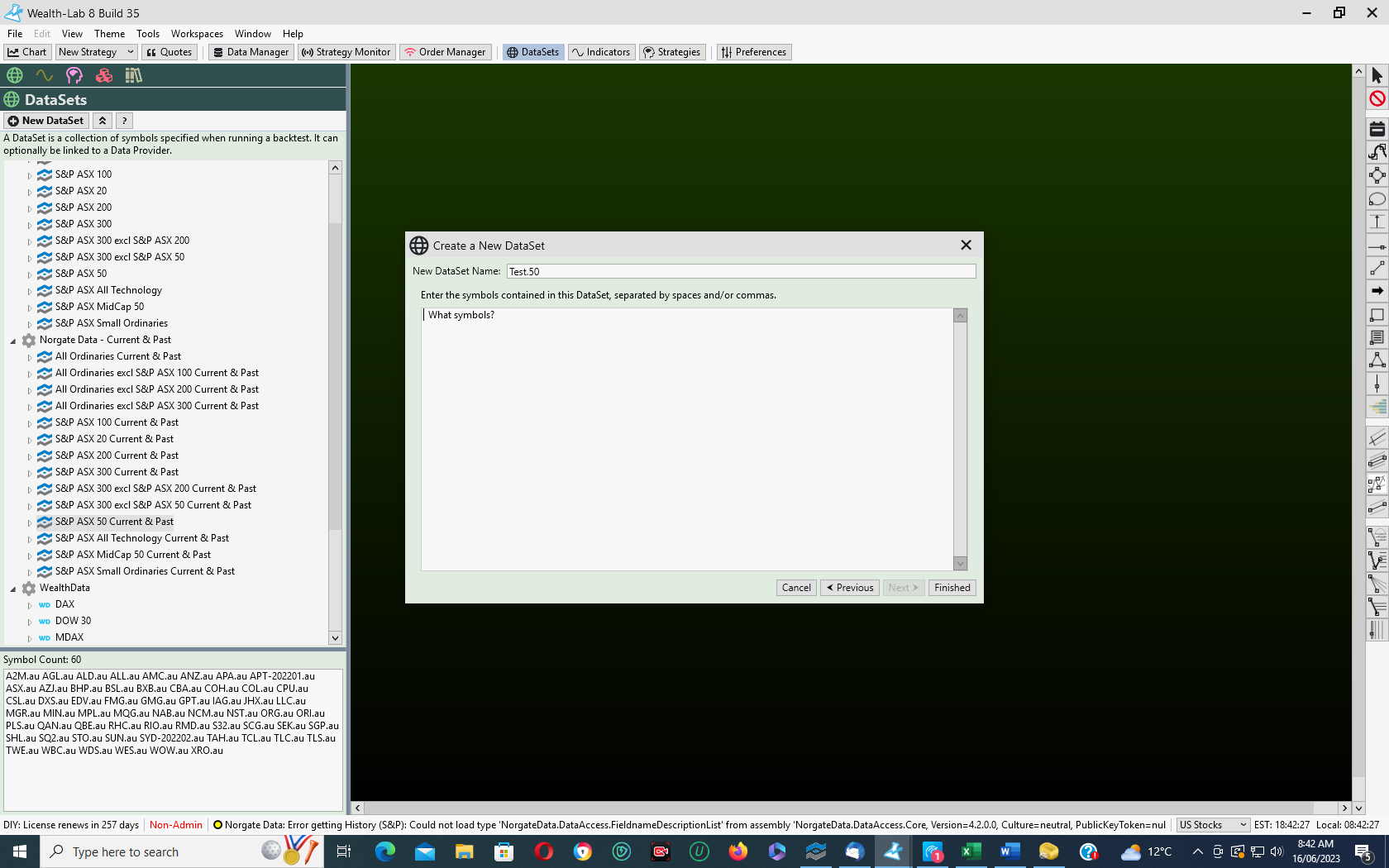Expand the S&P ASX MidCap 50 node
The width and height of the screenshot is (1389, 868).
30,308
